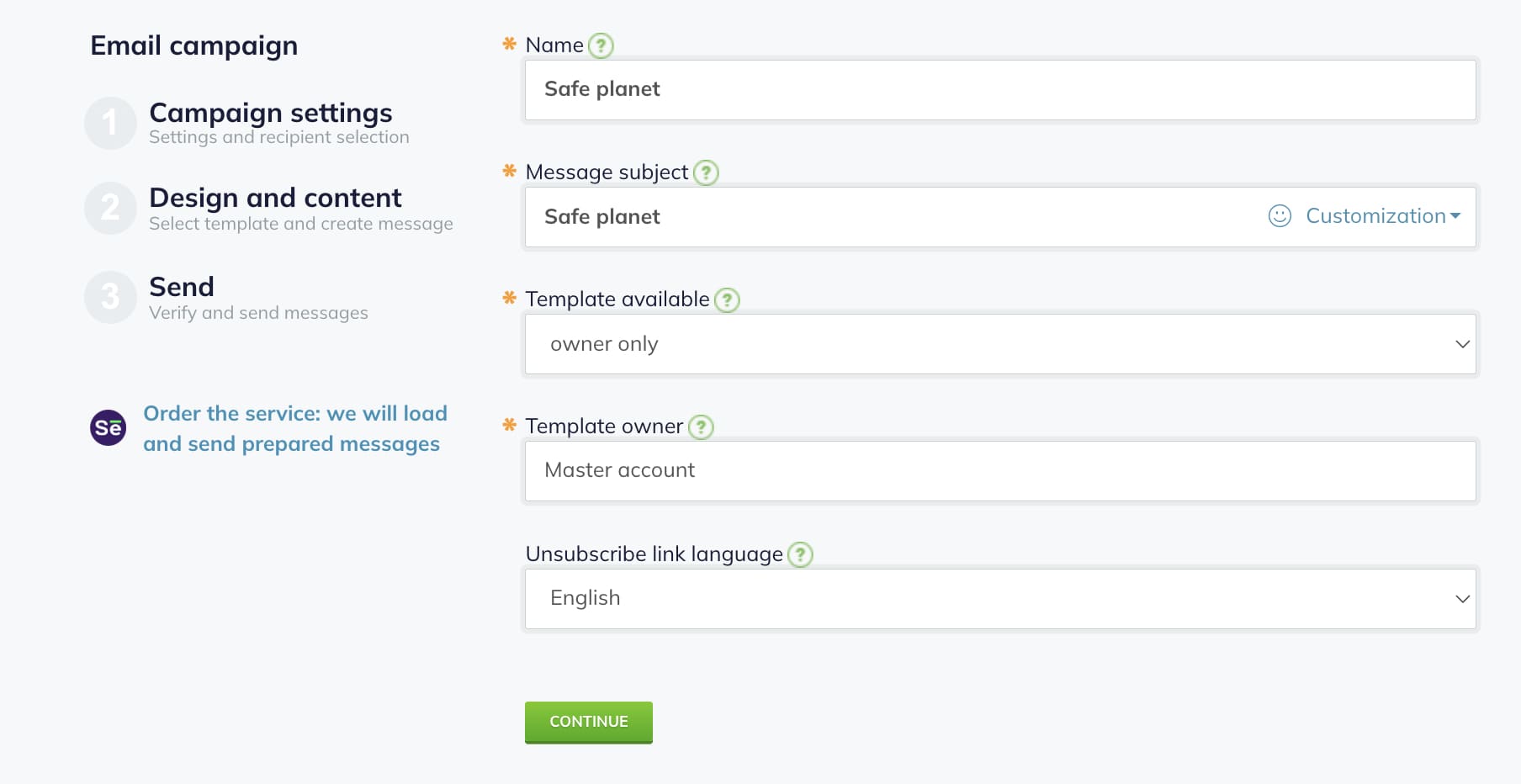Image resolution: width=1521 pixels, height=784 pixels.
Task: Click the Template owner label
Action: 604,426
